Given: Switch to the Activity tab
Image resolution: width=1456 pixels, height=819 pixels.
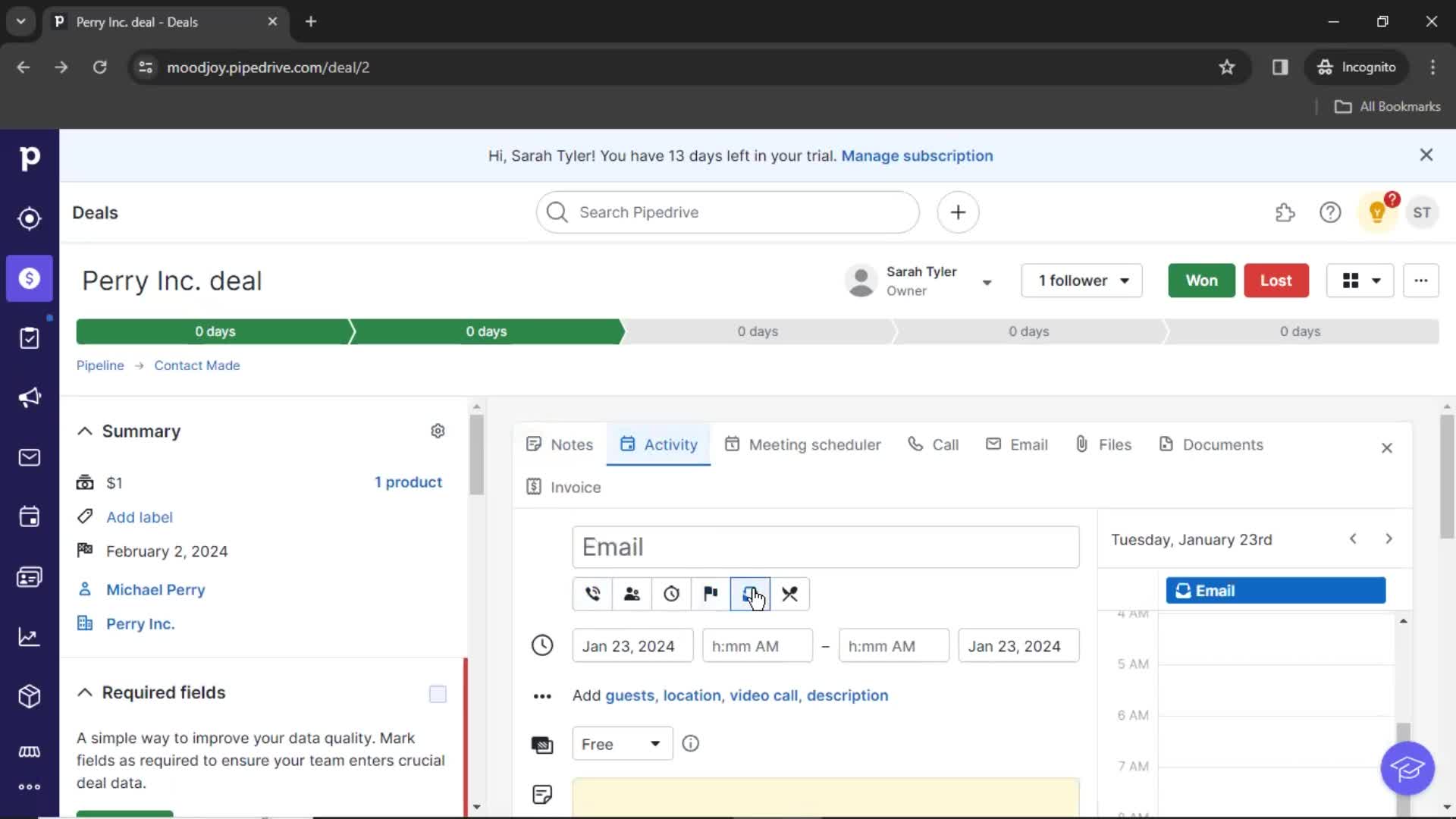Looking at the screenshot, I should click(658, 444).
